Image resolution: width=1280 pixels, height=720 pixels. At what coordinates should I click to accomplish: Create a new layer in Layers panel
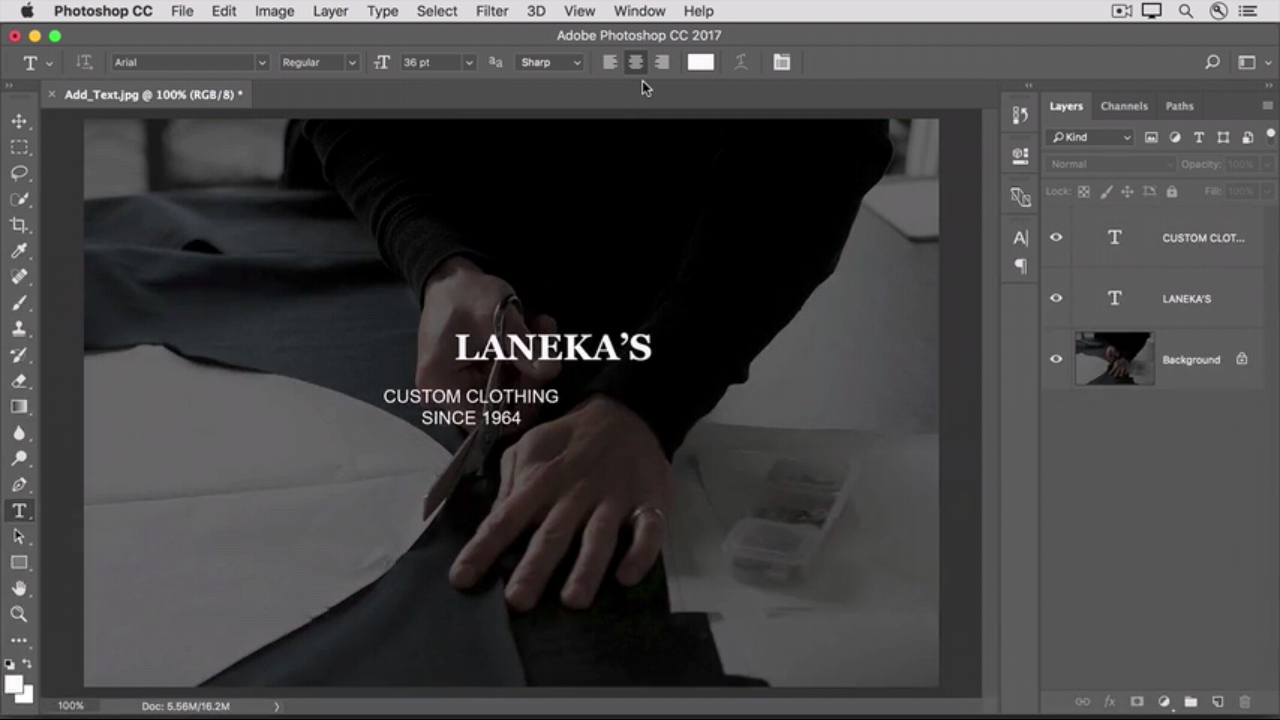click(1217, 702)
